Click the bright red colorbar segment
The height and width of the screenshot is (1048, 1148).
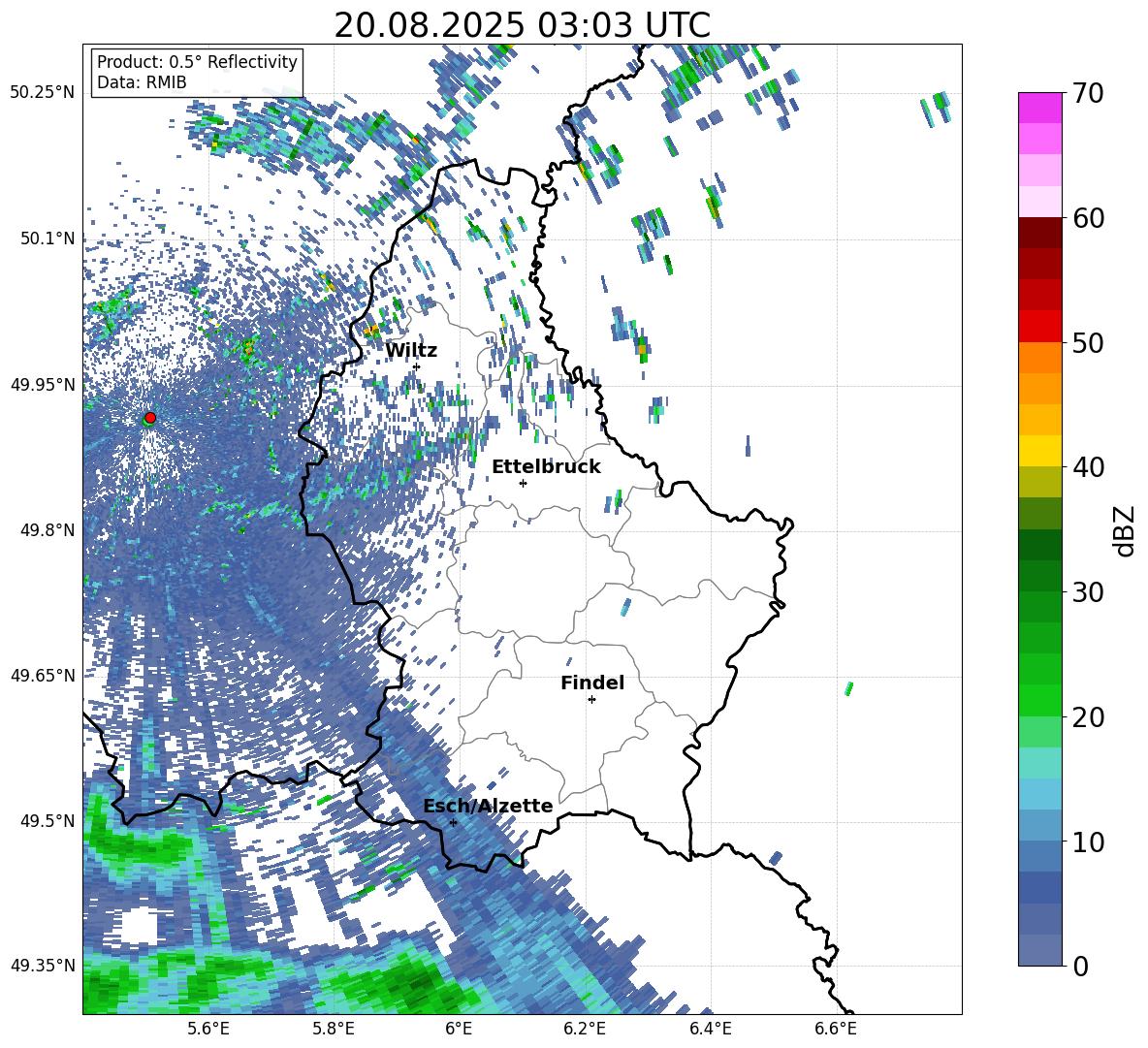click(1039, 327)
